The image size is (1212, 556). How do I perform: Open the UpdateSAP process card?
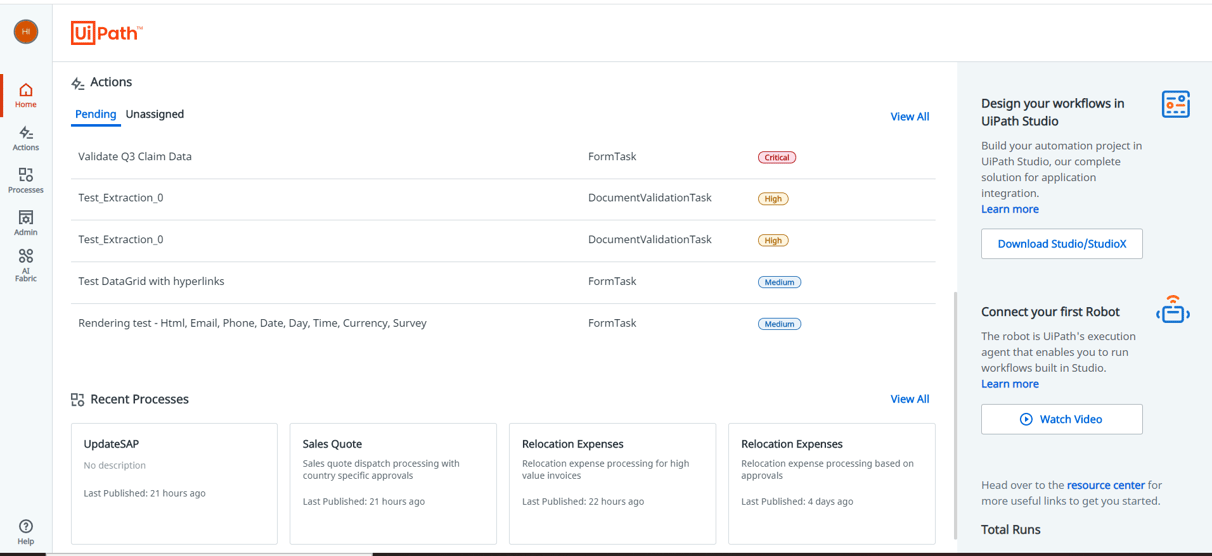(174, 484)
